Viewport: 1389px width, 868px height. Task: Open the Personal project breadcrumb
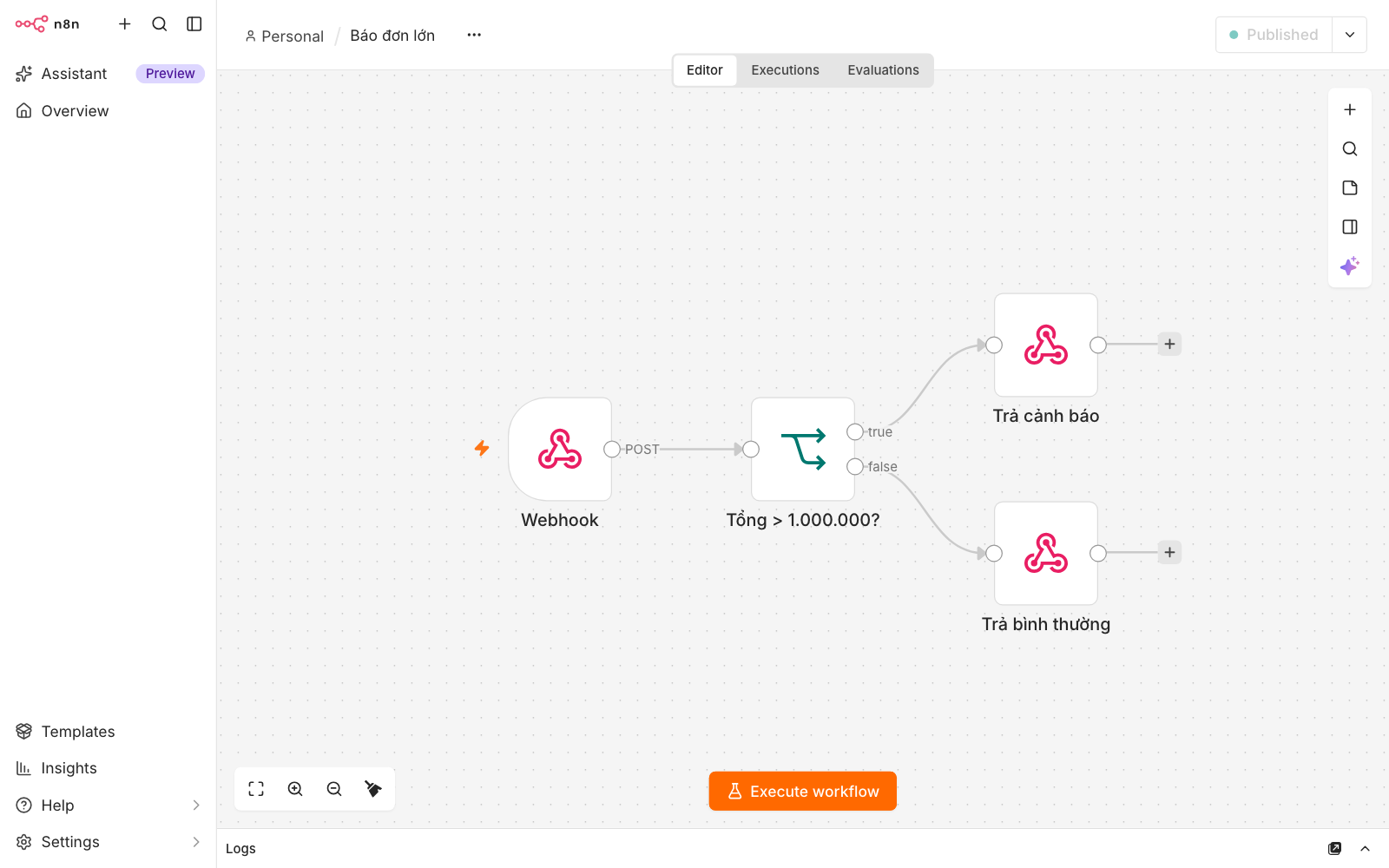(x=284, y=36)
